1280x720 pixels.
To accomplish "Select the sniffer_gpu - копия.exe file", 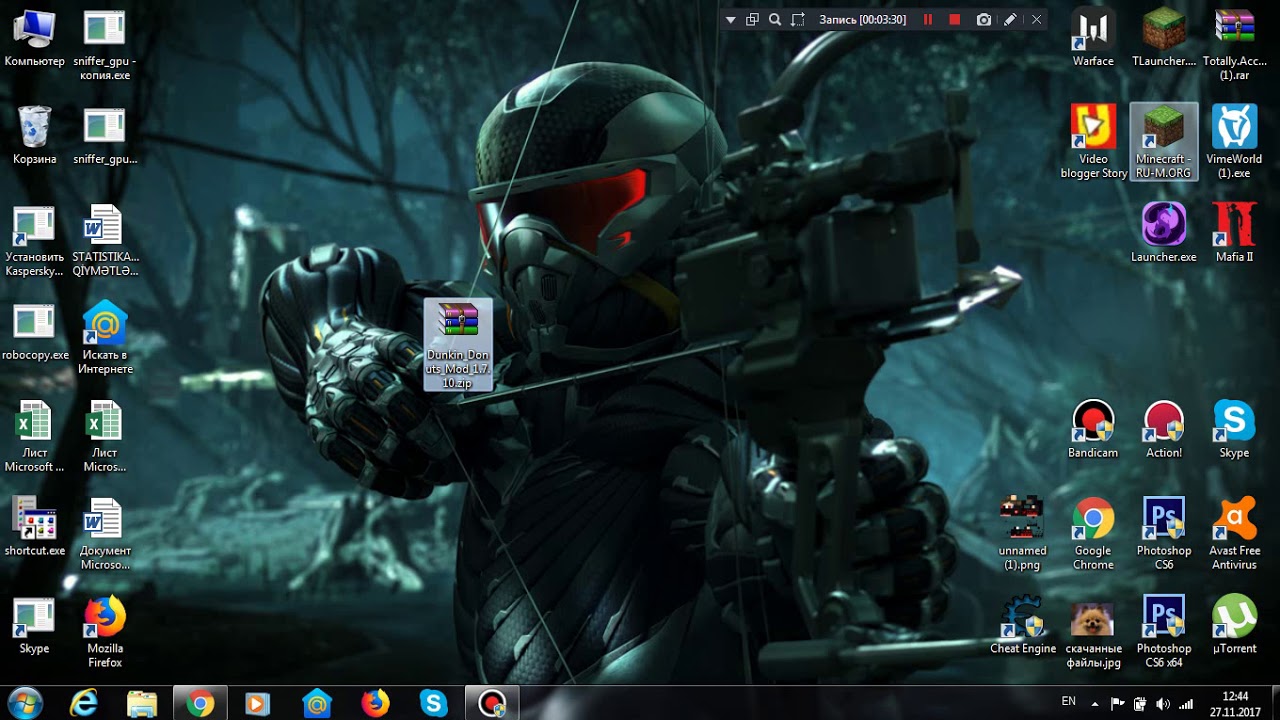I will pyautogui.click(x=104, y=45).
